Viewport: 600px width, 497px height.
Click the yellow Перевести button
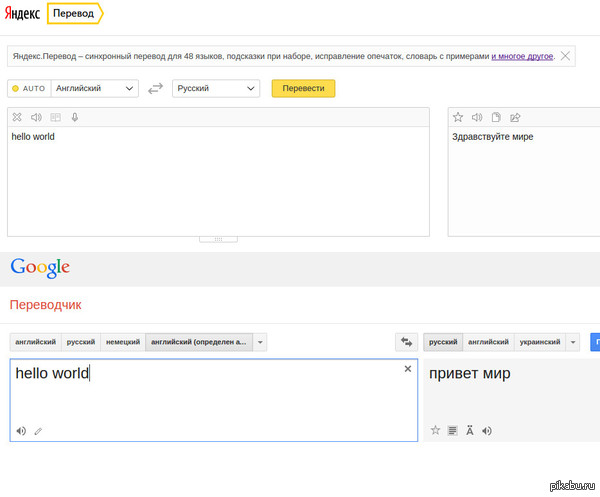303,88
